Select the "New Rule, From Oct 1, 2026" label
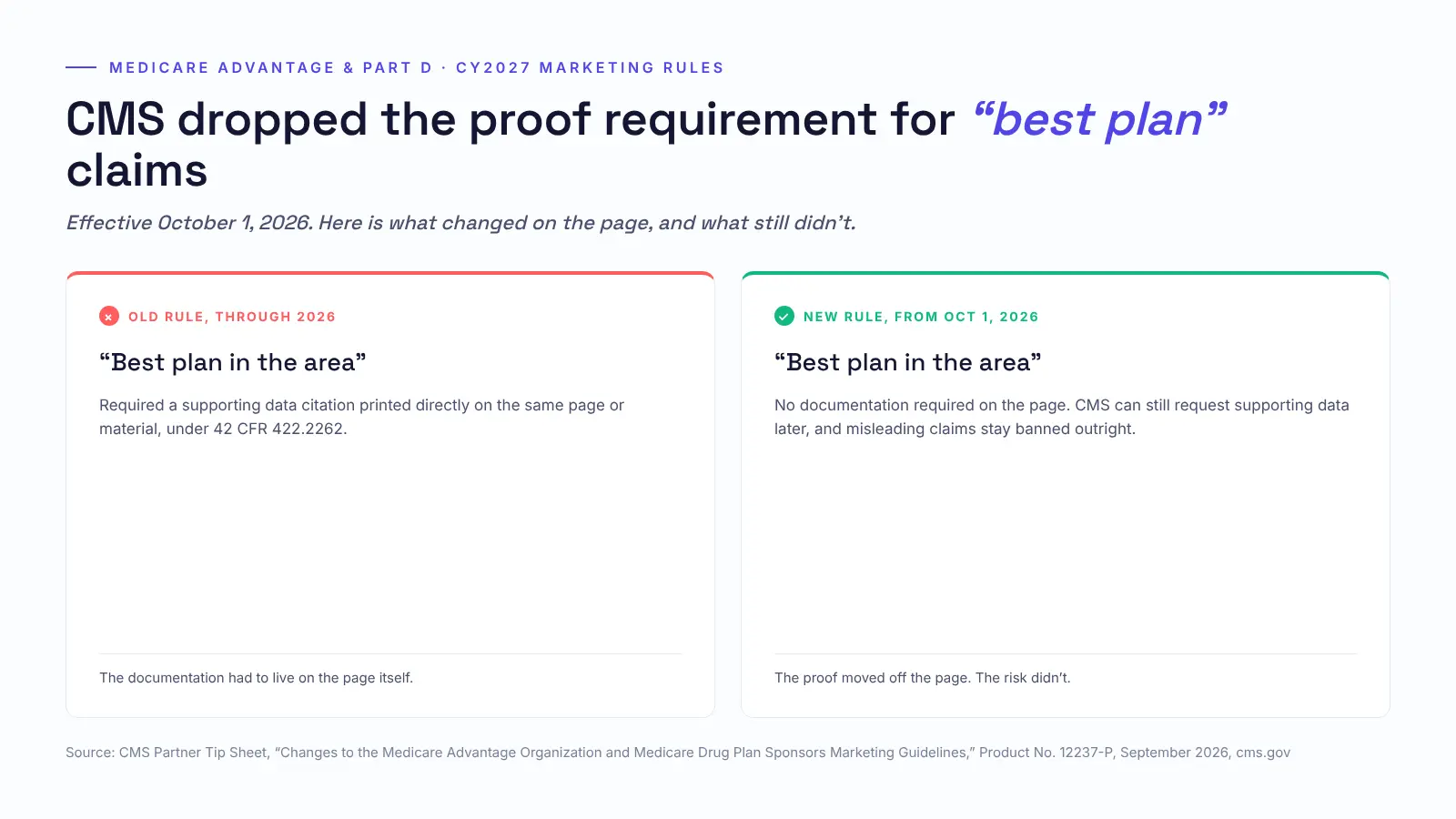This screenshot has width=1456, height=819. (x=921, y=317)
